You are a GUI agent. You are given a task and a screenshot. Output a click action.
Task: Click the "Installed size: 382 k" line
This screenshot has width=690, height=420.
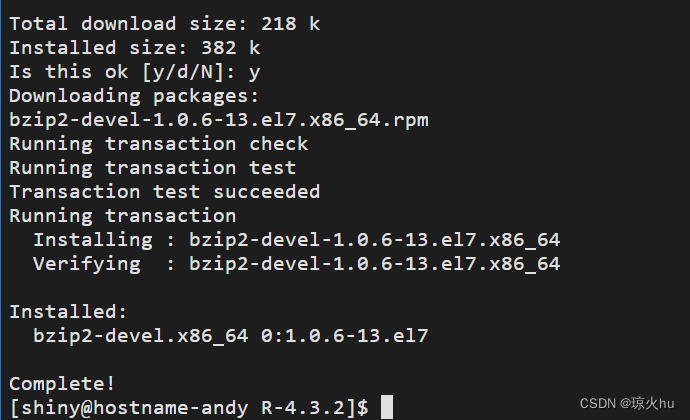coord(135,47)
